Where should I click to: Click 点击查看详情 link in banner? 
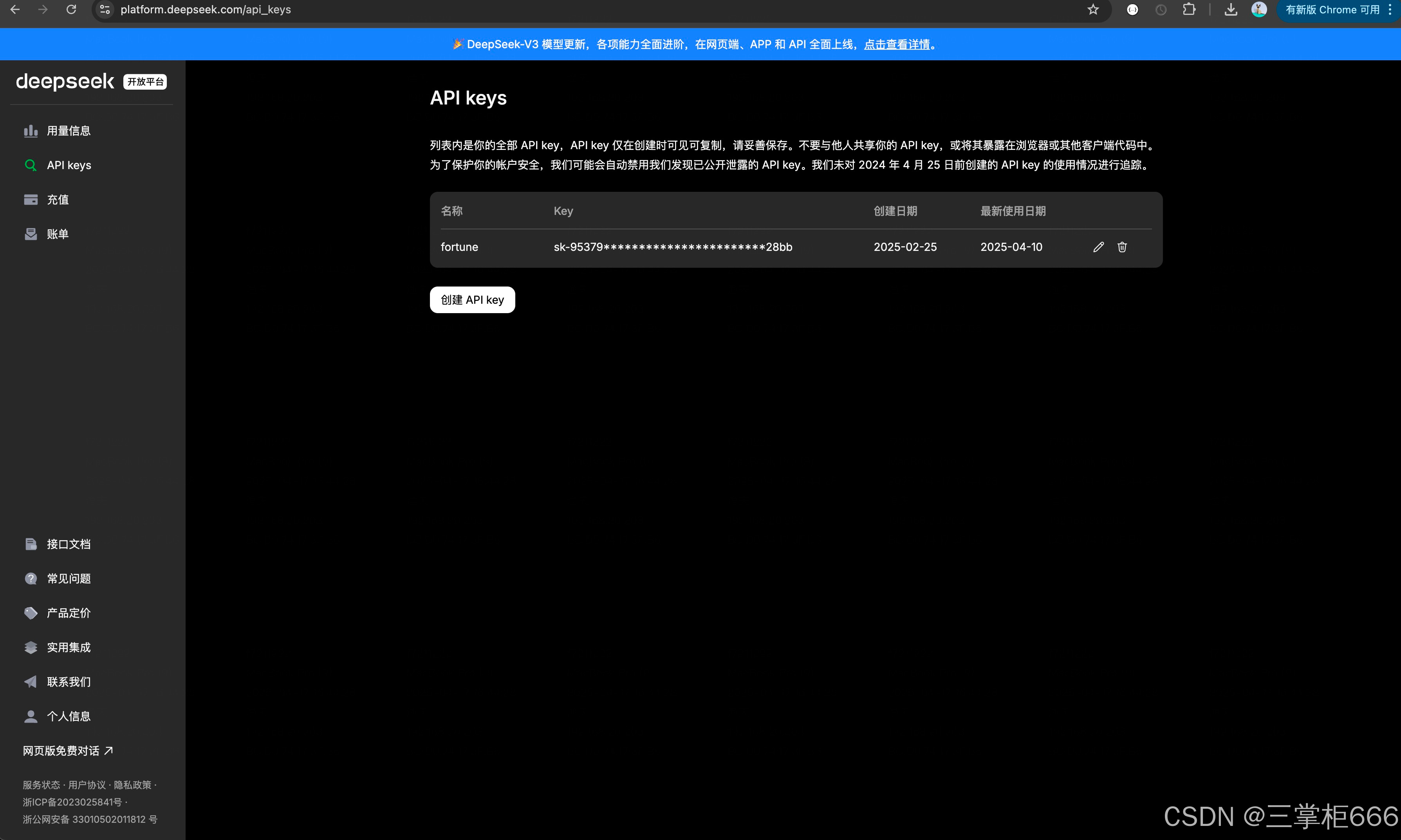pos(897,44)
